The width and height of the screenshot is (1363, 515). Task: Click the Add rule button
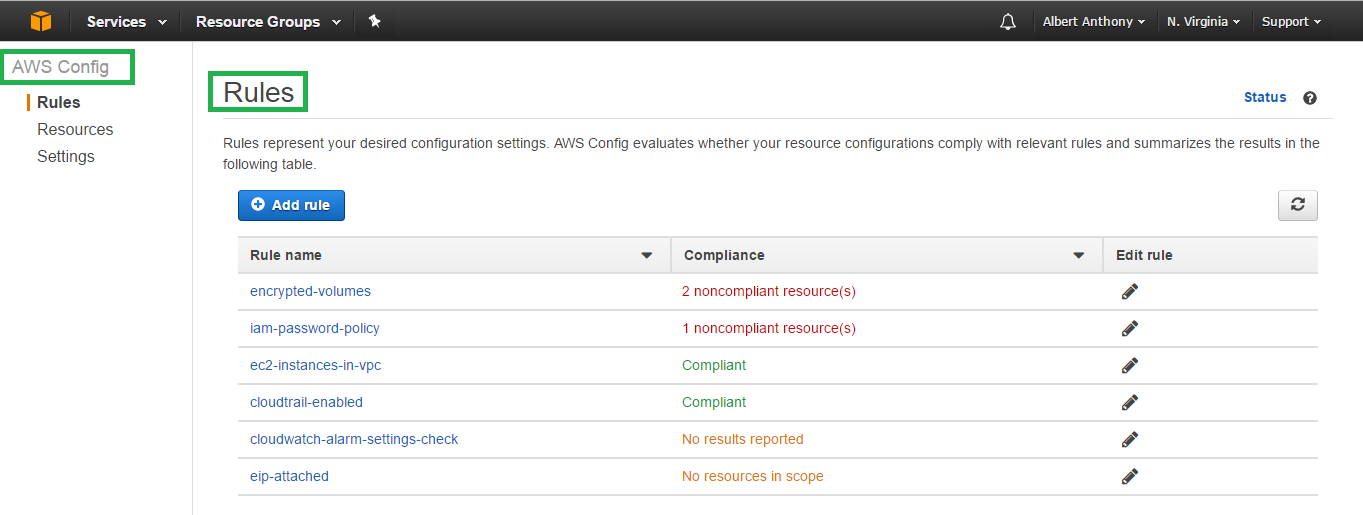[291, 205]
